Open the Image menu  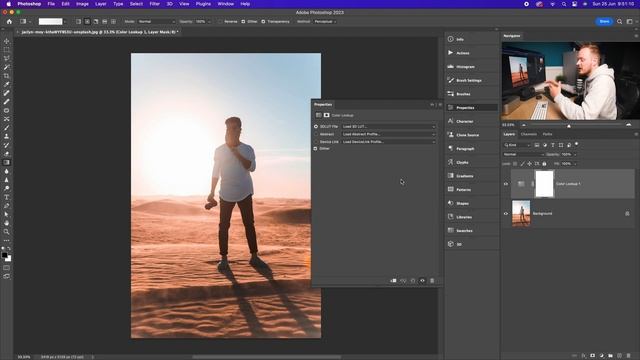[82, 4]
